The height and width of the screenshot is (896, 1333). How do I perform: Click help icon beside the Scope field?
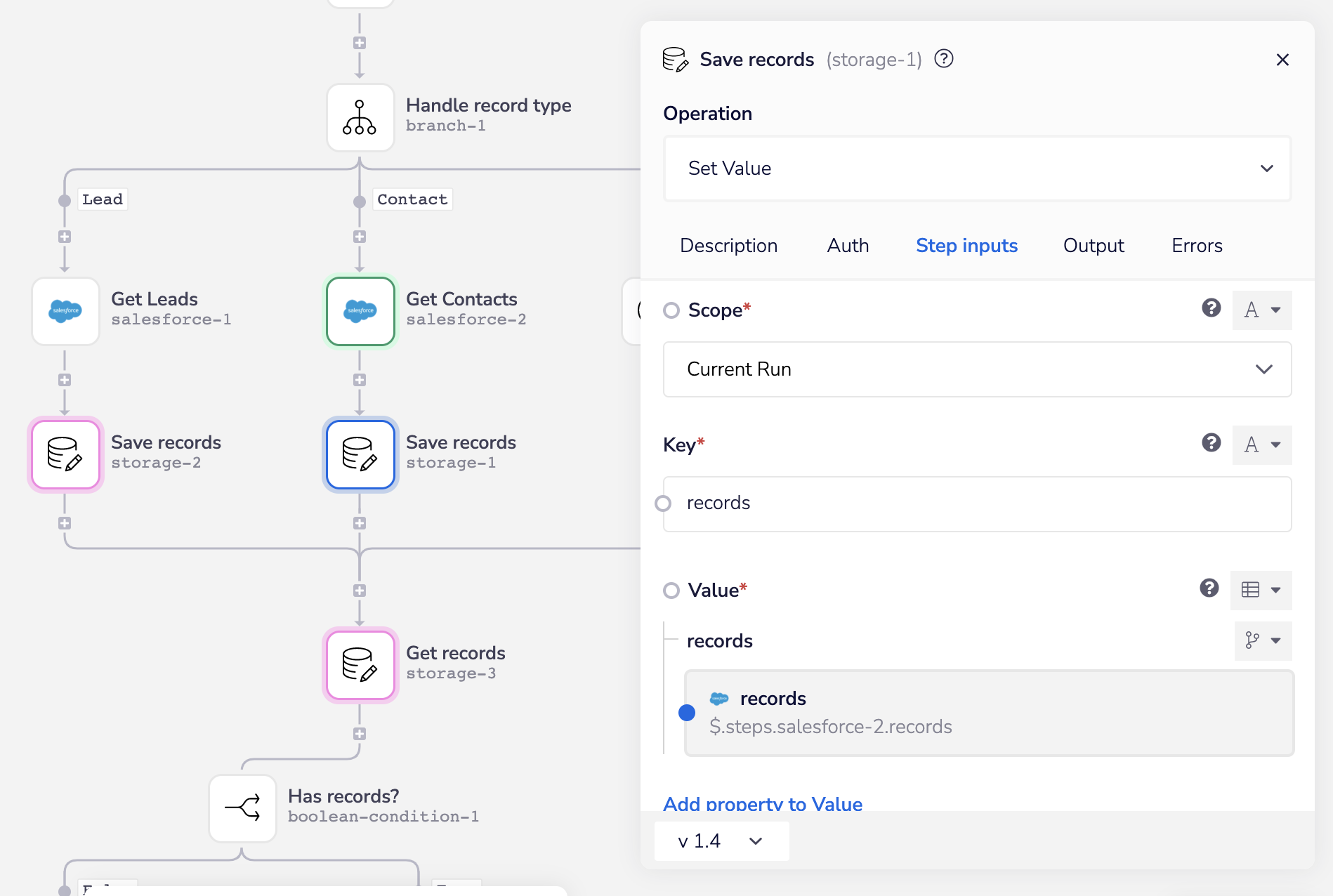tap(1211, 308)
